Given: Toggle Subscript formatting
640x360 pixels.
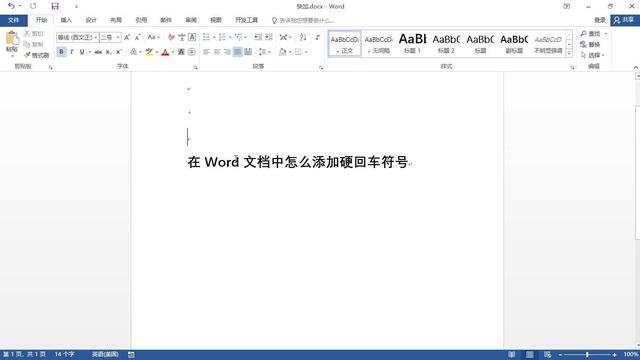Looking at the screenshot, I should (108, 52).
